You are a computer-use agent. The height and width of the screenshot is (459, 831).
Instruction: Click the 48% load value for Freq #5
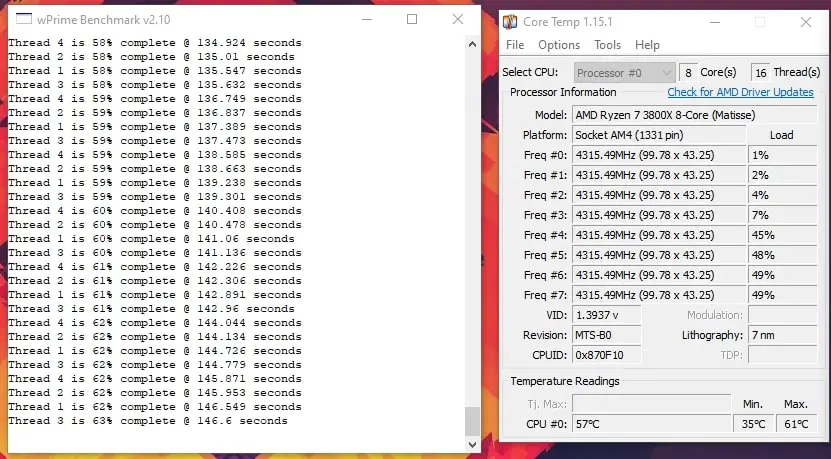(782, 255)
